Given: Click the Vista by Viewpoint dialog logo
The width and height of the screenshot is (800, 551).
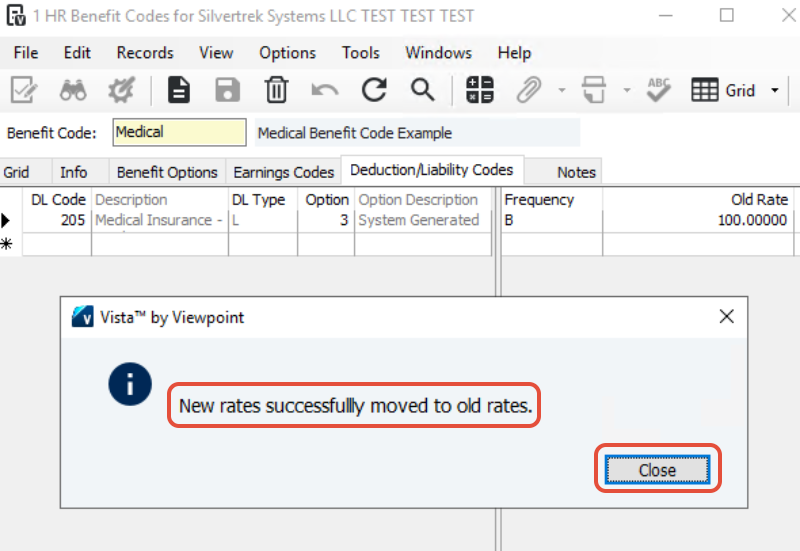Looking at the screenshot, I should (x=83, y=317).
